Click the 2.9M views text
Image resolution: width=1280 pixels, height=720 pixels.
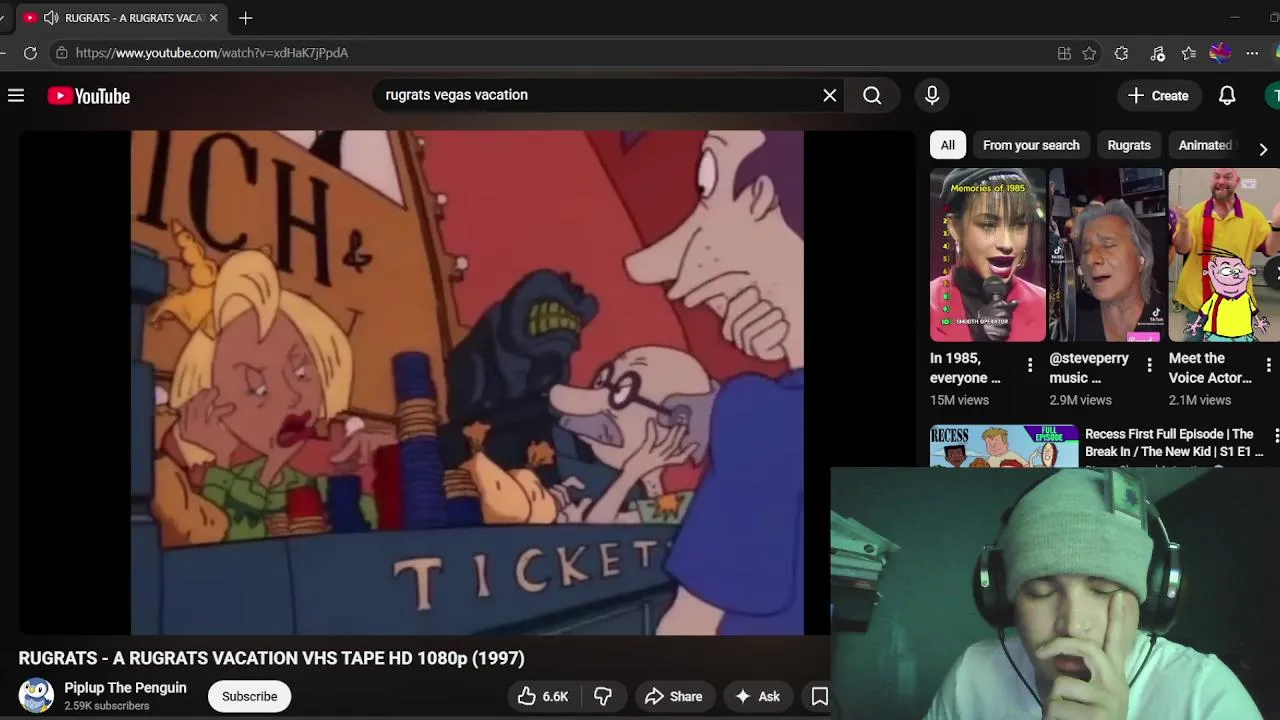pos(1080,400)
